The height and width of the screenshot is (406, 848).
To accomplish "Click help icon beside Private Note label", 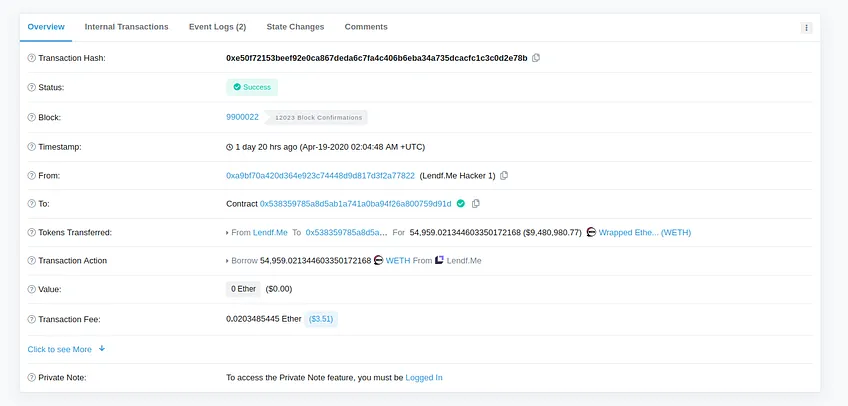I will pos(31,378).
